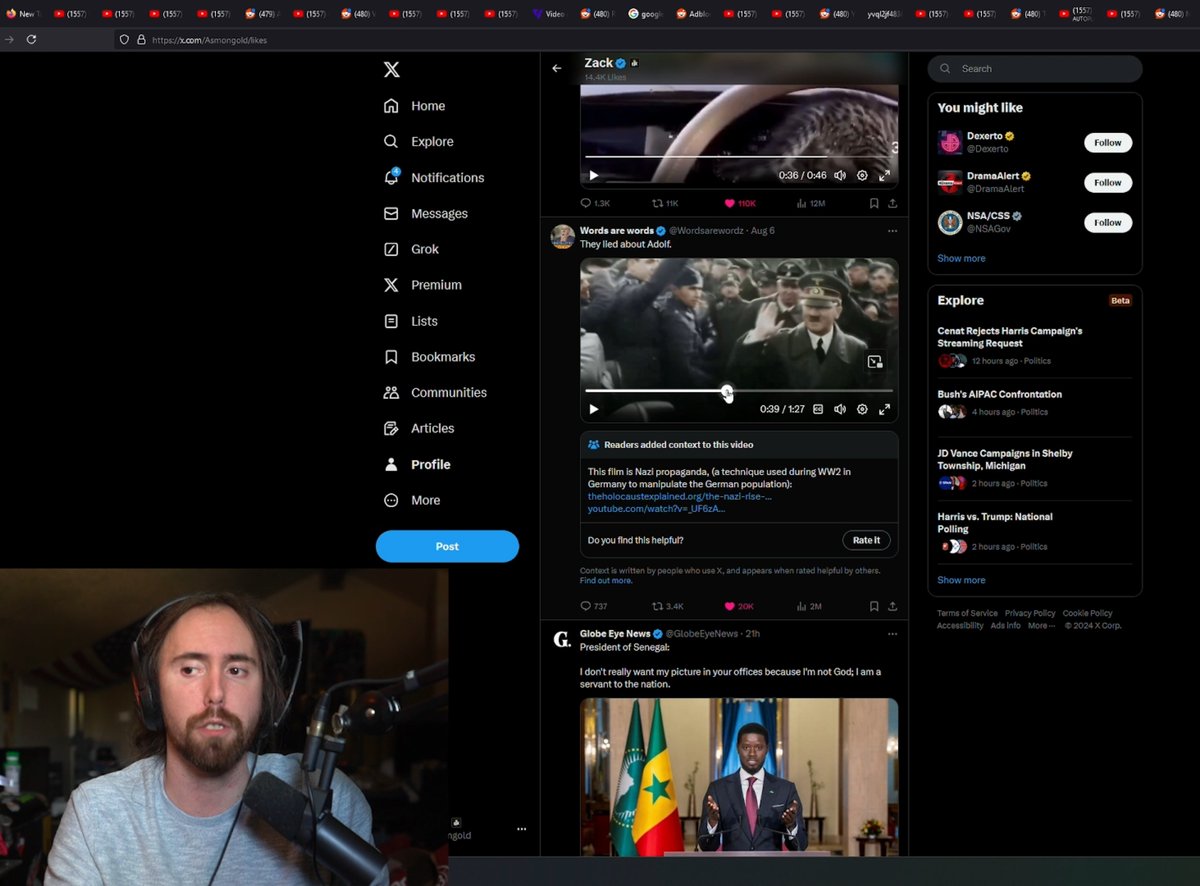
Task: Click the blue Post button
Action: tap(447, 546)
